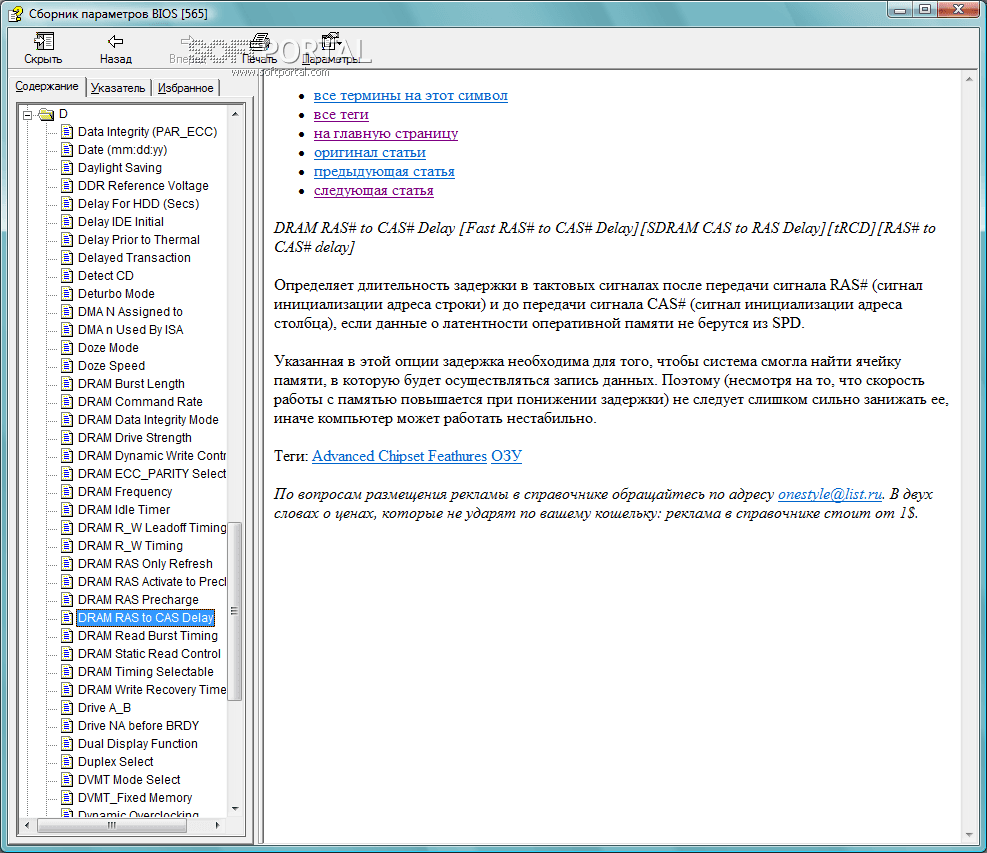Open DRAM Read Burst Timing topic
The width and height of the screenshot is (987, 853).
148,636
